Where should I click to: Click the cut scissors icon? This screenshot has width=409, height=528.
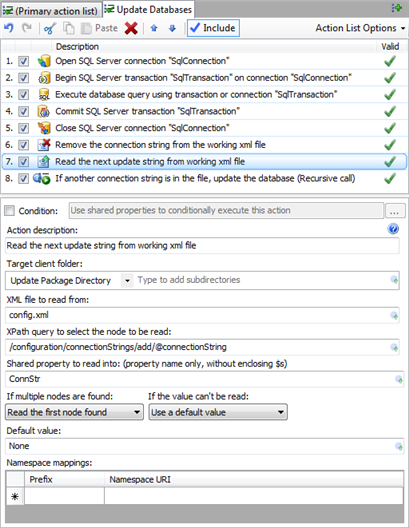[50, 28]
